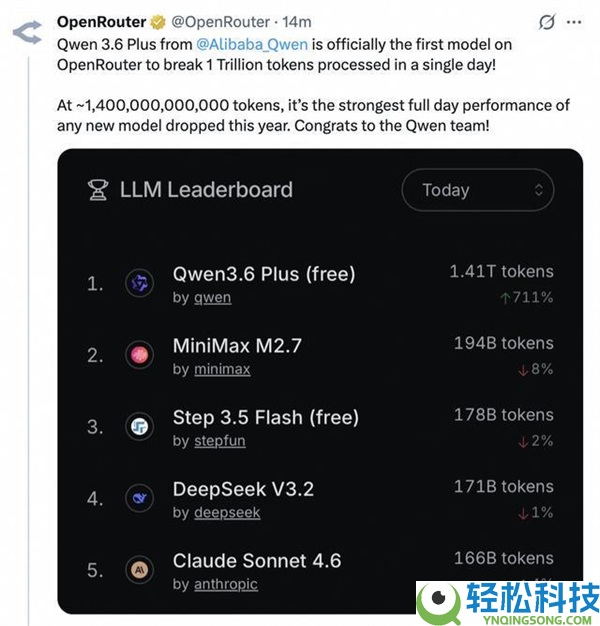Open the three-dot more options menu

pyautogui.click(x=573, y=21)
